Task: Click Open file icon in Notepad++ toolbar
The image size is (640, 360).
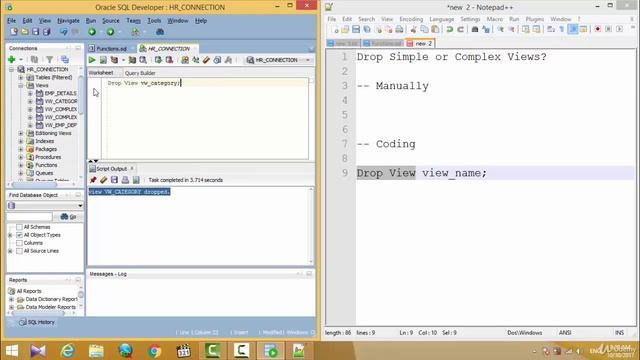Action: pos(345,29)
